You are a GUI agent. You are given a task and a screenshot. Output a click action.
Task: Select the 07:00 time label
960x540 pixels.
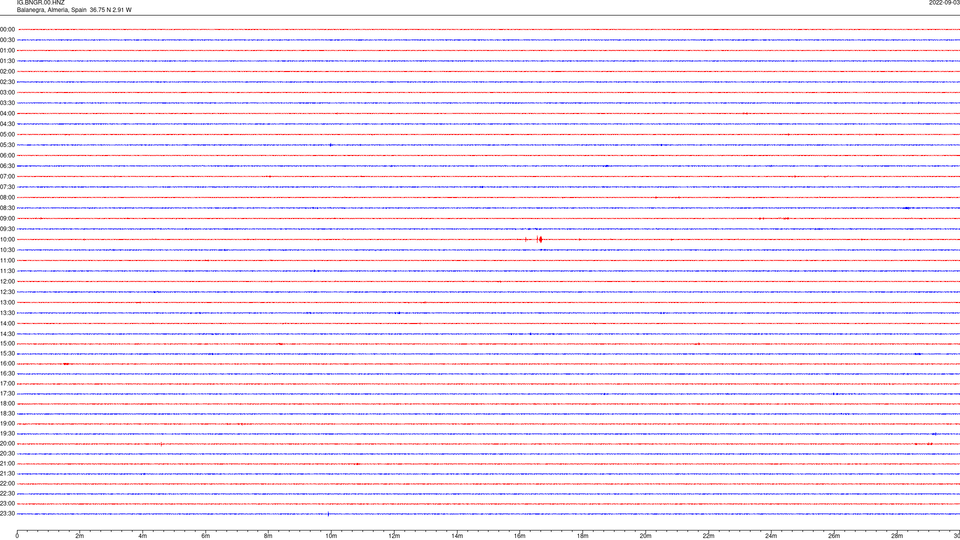(7, 176)
